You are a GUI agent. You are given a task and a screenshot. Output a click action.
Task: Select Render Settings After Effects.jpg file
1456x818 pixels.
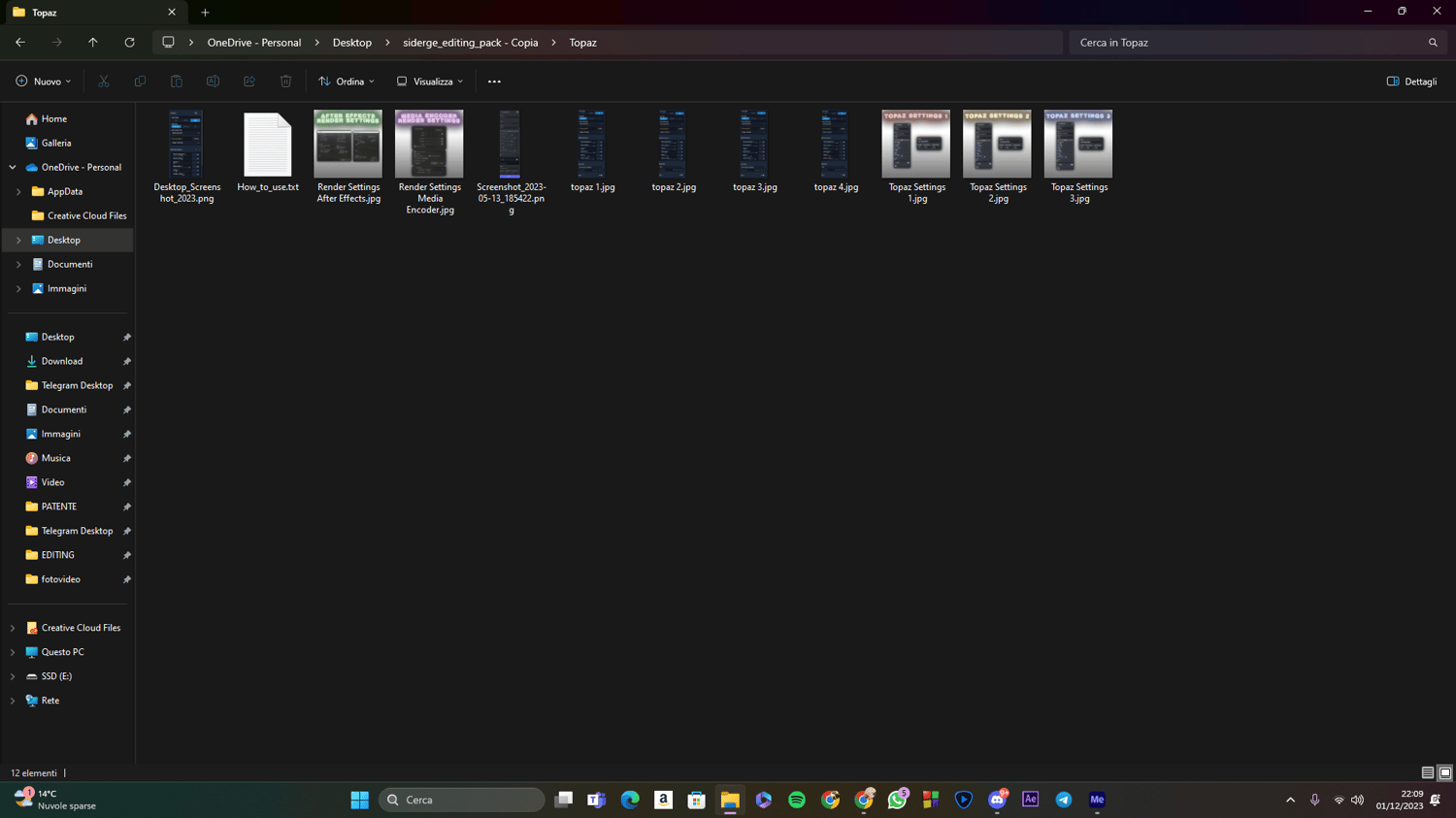pos(348,157)
